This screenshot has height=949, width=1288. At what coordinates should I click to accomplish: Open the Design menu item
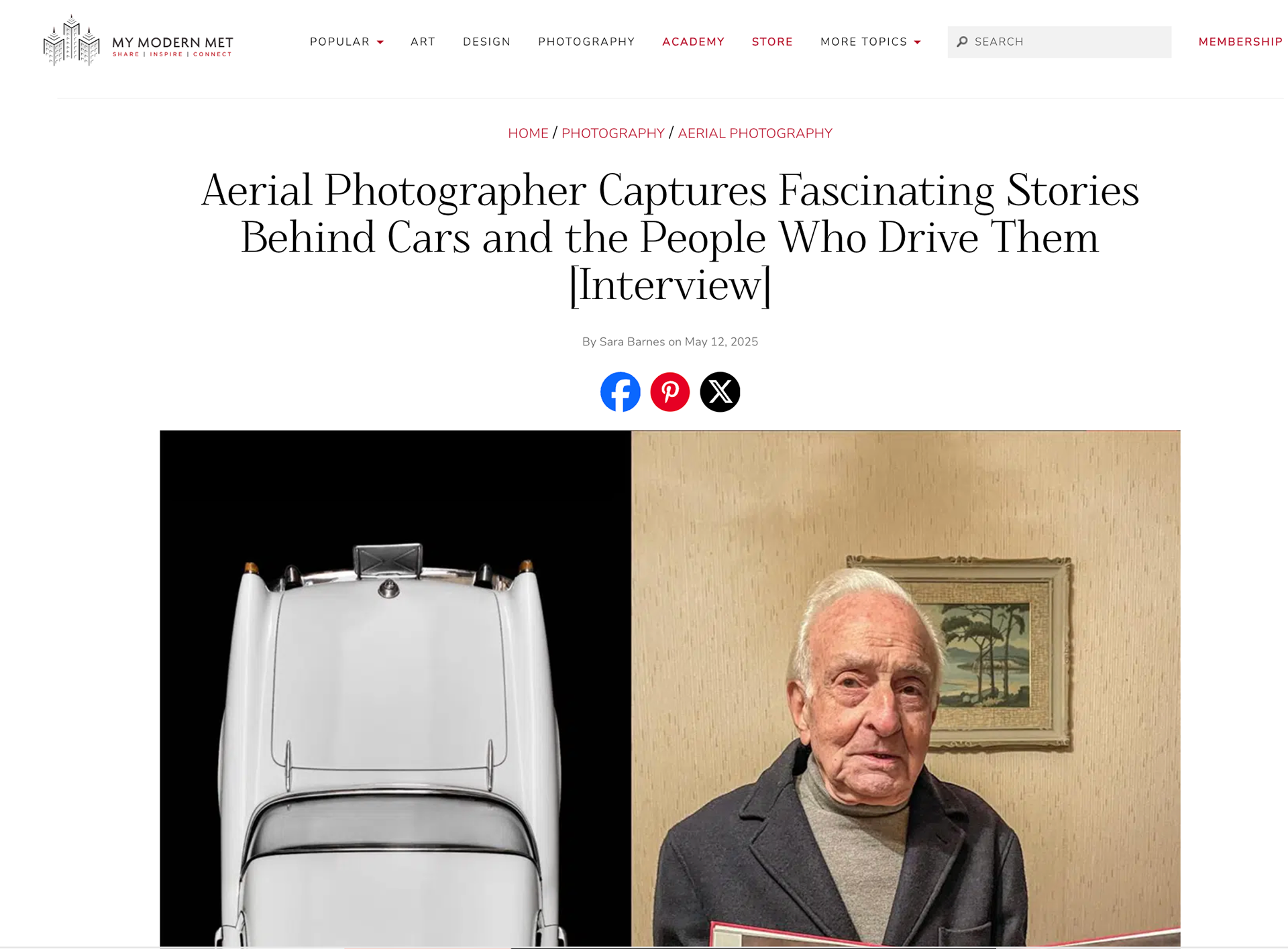(x=486, y=42)
